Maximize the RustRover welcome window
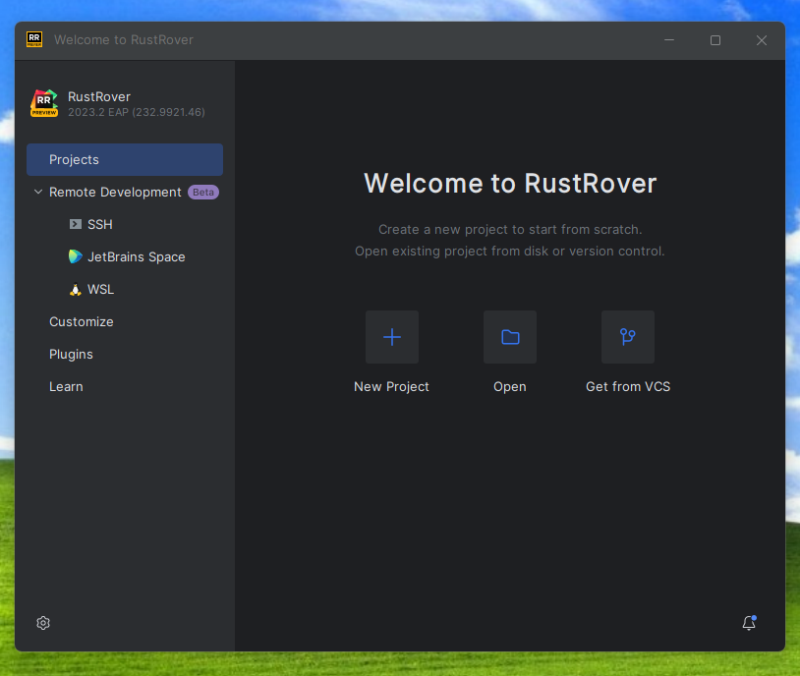This screenshot has height=676, width=800. pyautogui.click(x=715, y=40)
